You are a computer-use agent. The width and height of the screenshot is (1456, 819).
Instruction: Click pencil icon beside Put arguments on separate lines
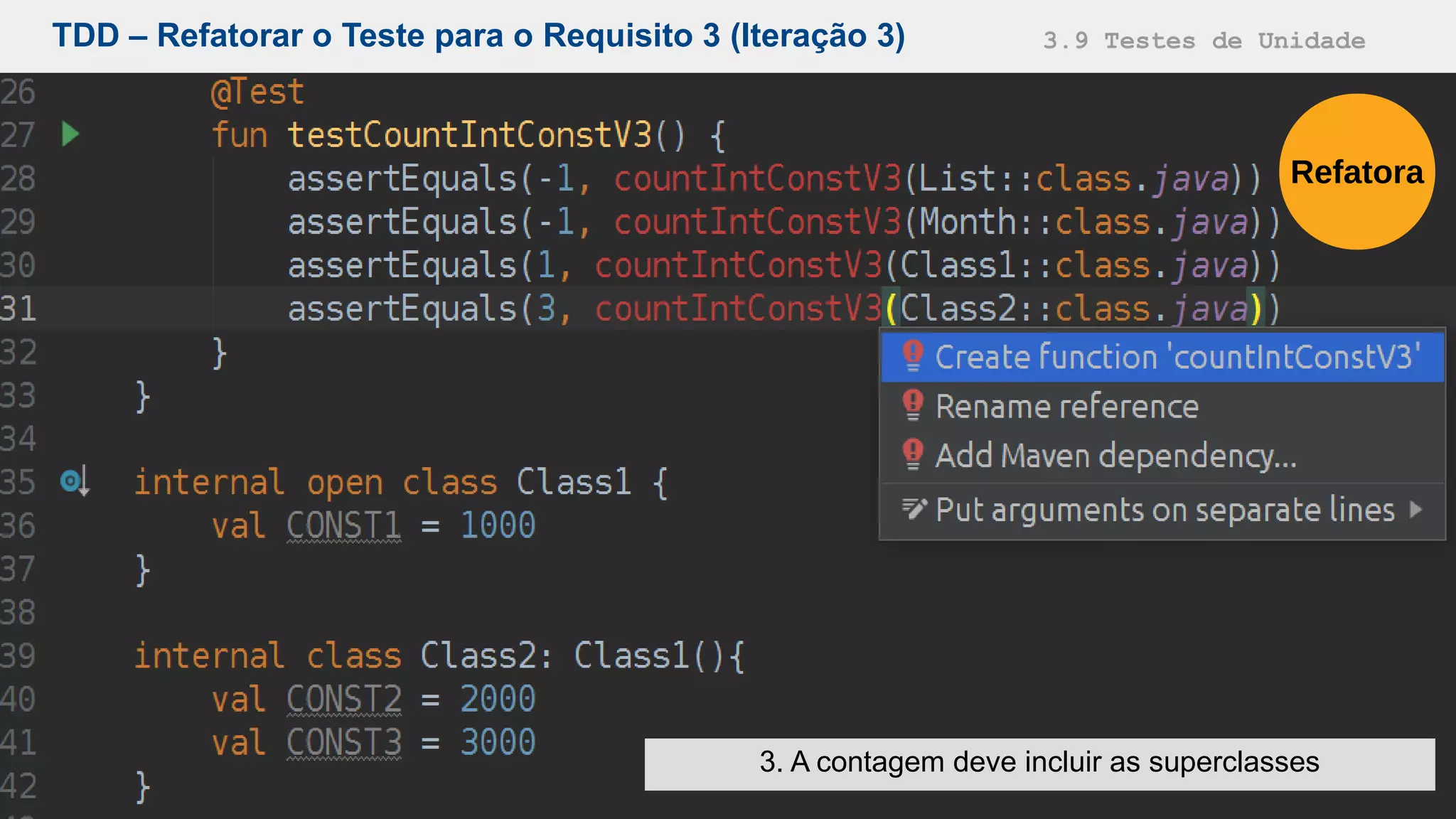coord(914,509)
